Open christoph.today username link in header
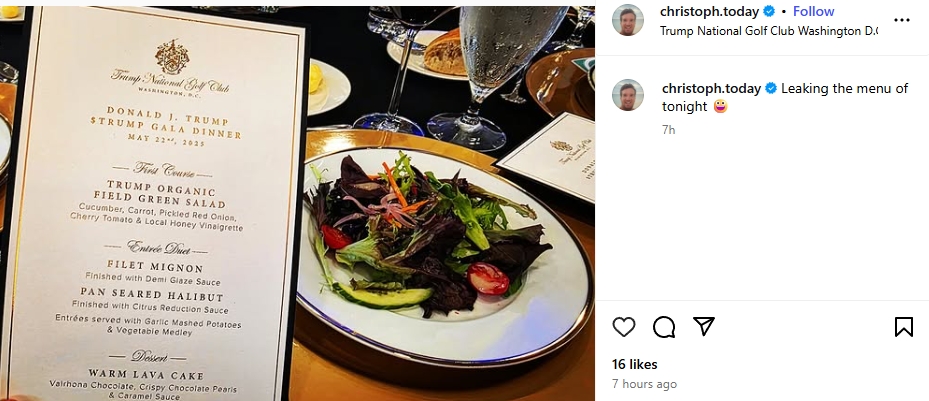This screenshot has height=401, width=929. pyautogui.click(x=709, y=11)
